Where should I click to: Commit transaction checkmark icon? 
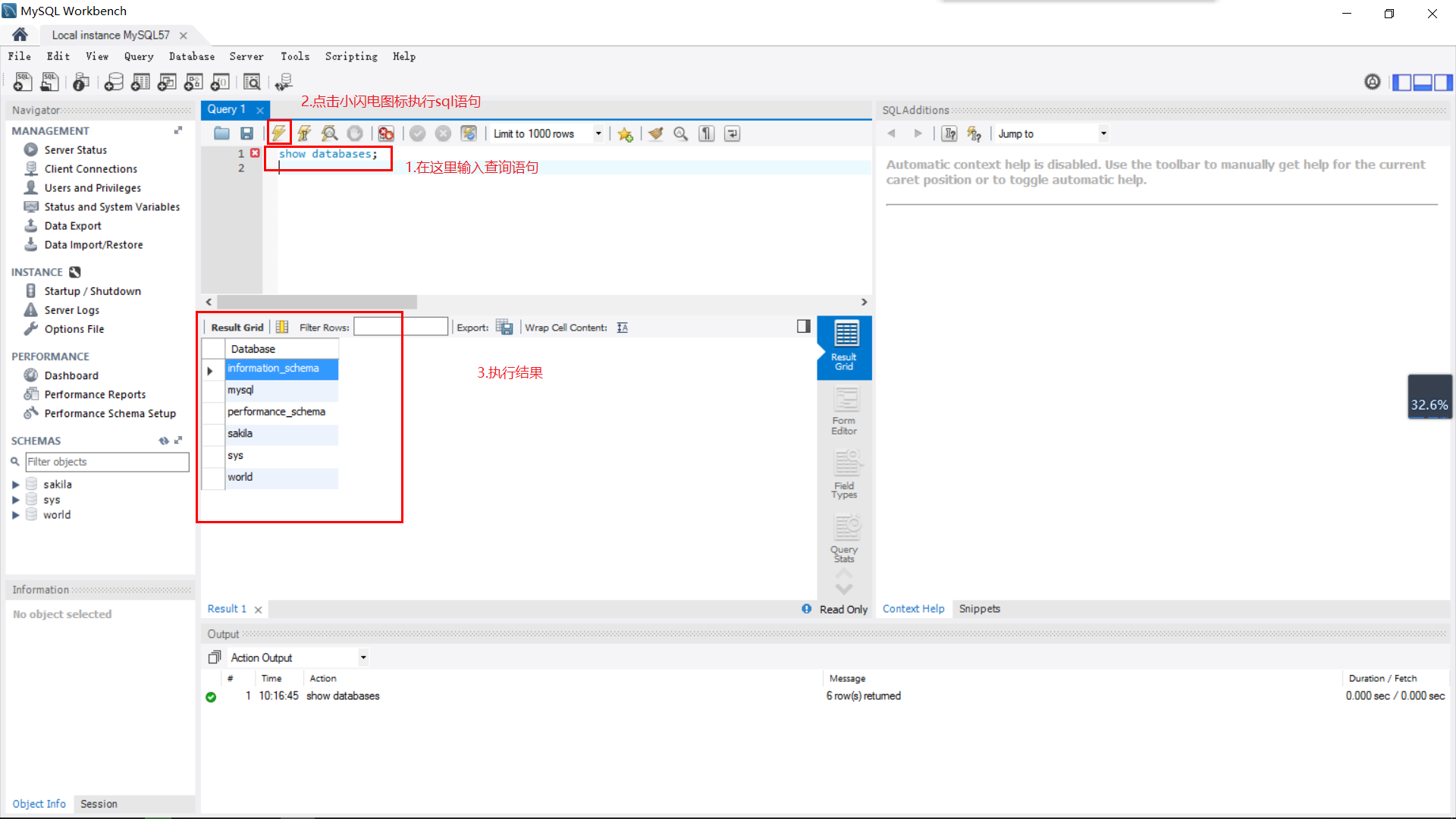pos(417,133)
